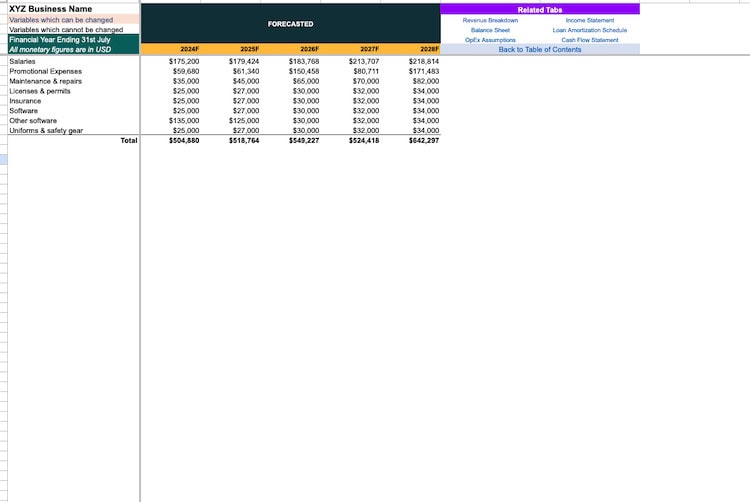
Task: Select Maintenance & repairs 2024F value $35,000
Action: click(x=186, y=81)
